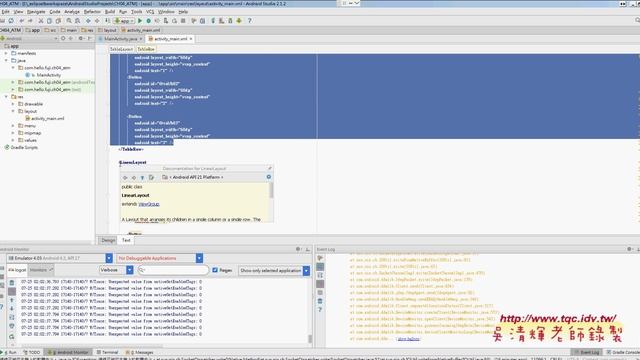Open the Terminal tool window button

pos(107,352)
